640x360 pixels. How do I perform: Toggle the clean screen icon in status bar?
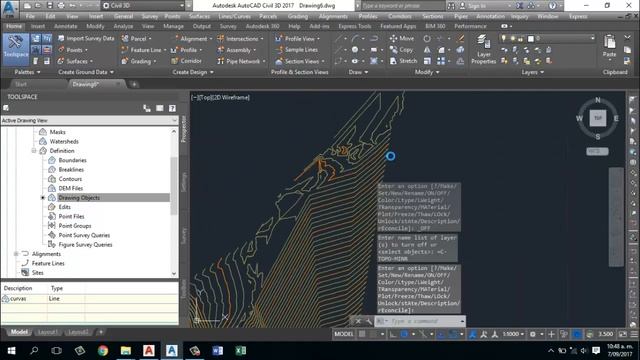(x=623, y=334)
